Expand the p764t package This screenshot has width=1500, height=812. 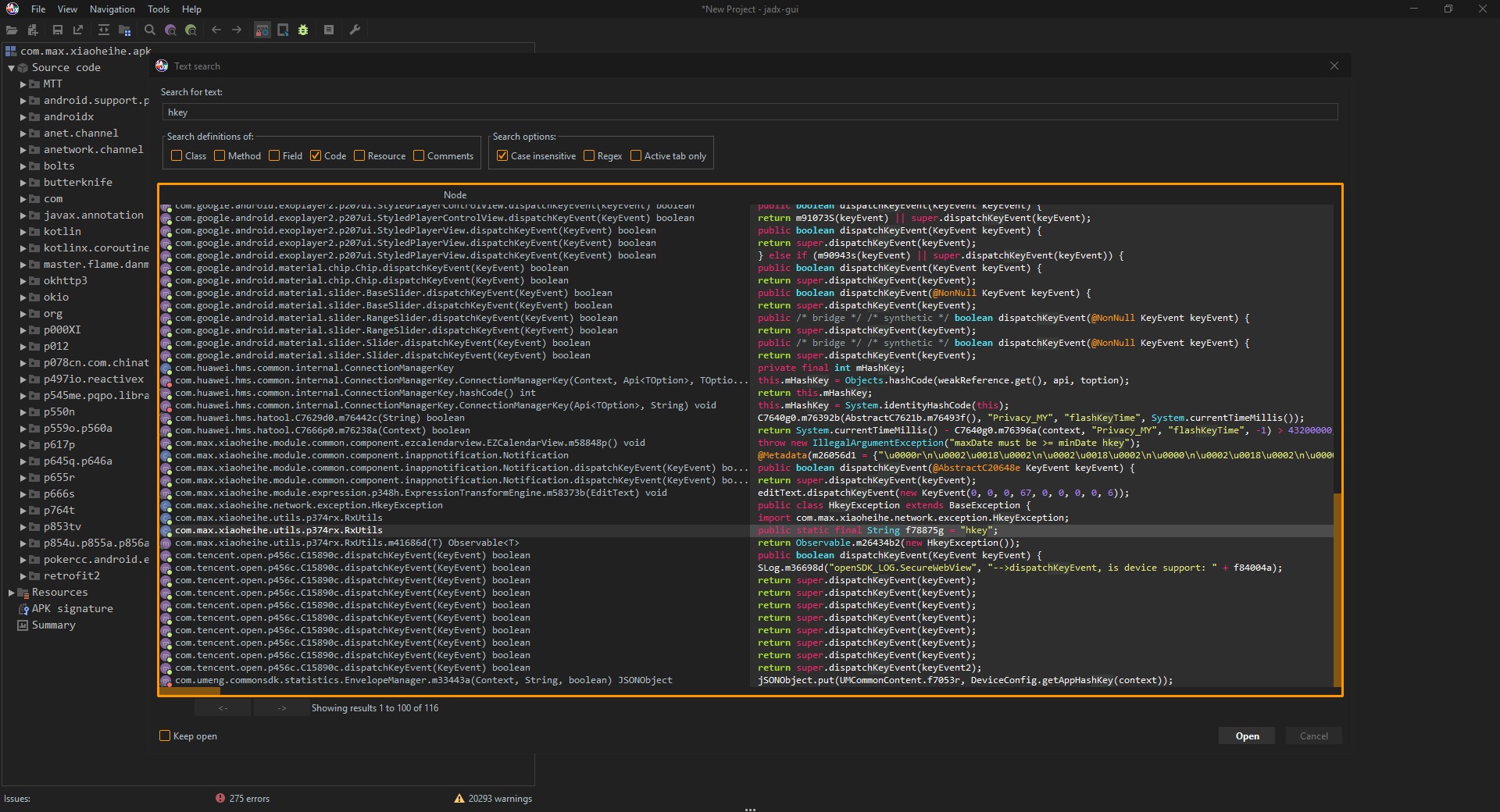pyautogui.click(x=23, y=511)
